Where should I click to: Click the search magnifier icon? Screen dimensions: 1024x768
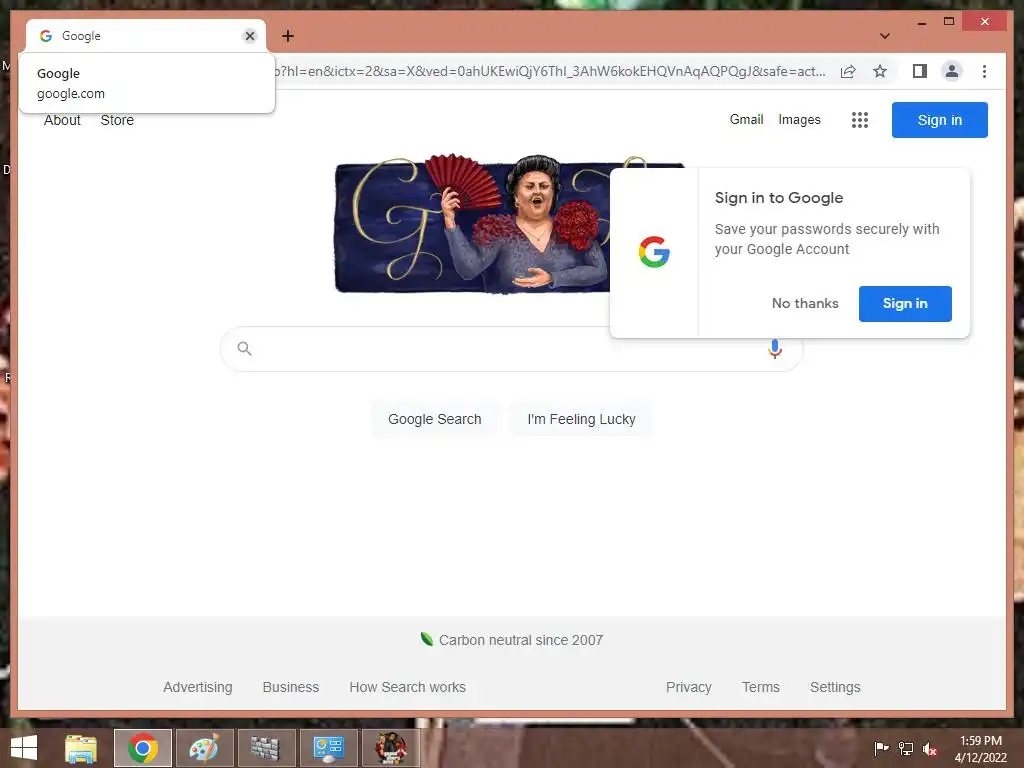[x=244, y=349]
